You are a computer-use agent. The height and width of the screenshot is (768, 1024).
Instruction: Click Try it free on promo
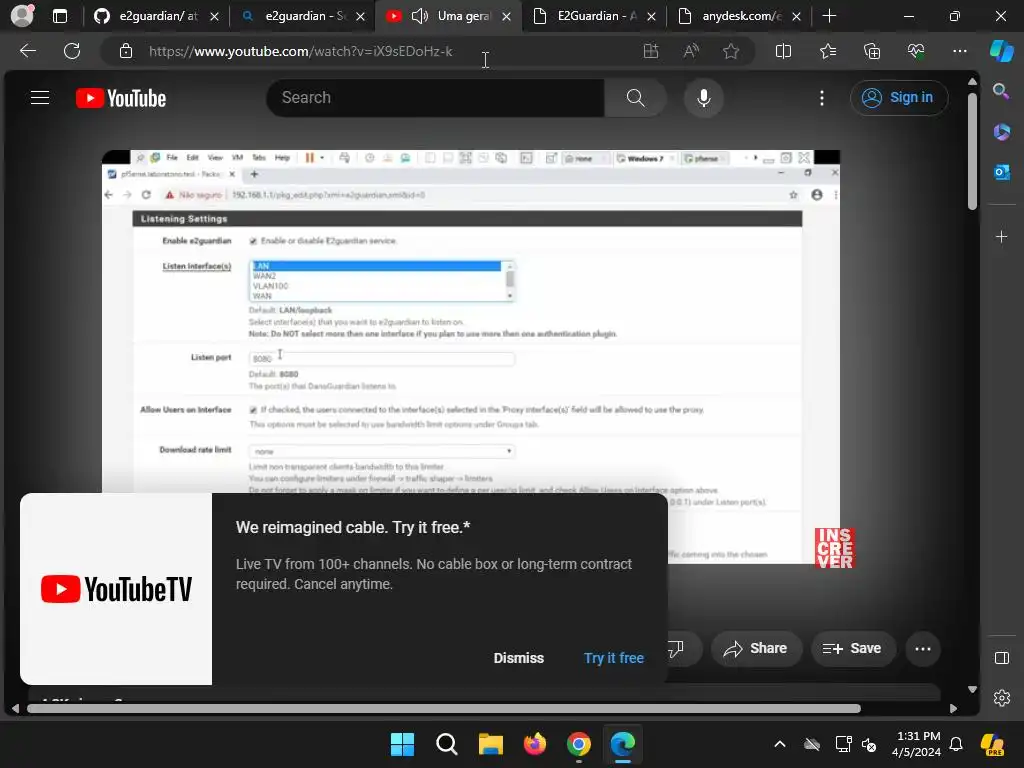click(x=614, y=658)
